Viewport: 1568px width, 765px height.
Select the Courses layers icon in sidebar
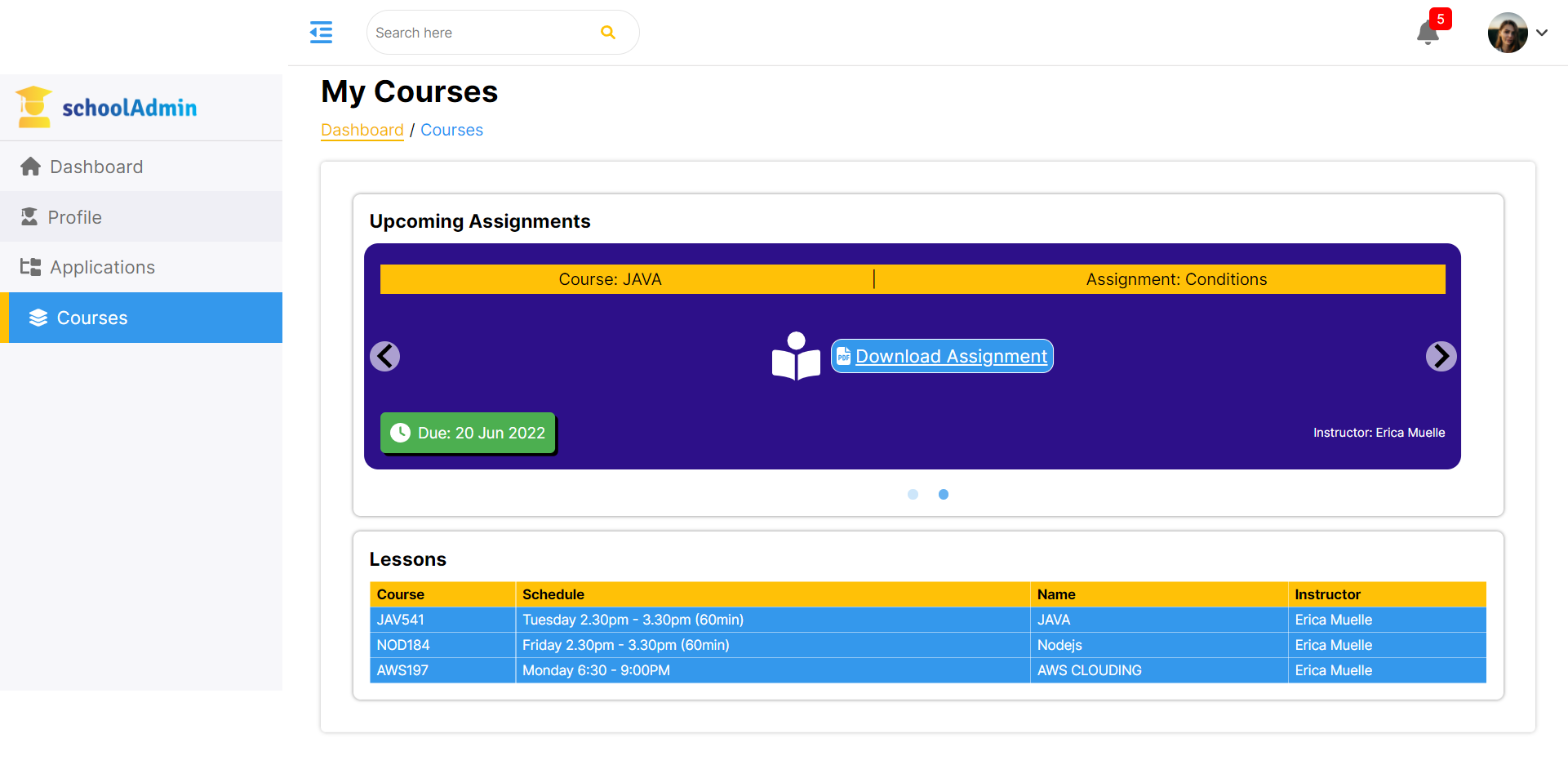coord(36,318)
